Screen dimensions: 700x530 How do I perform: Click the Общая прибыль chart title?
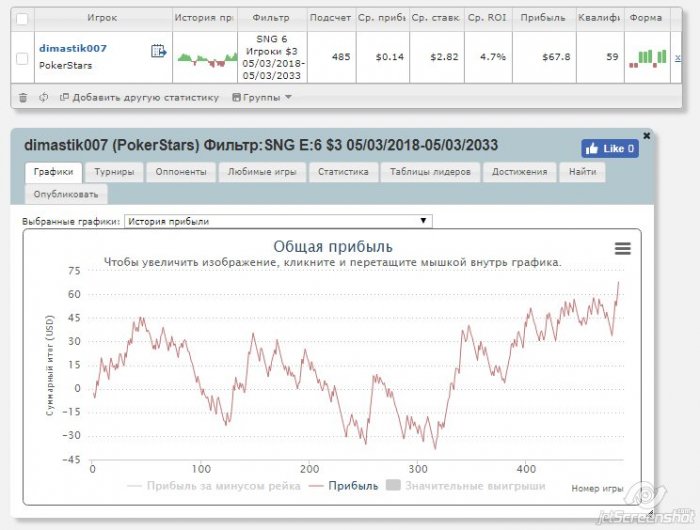tap(333, 246)
